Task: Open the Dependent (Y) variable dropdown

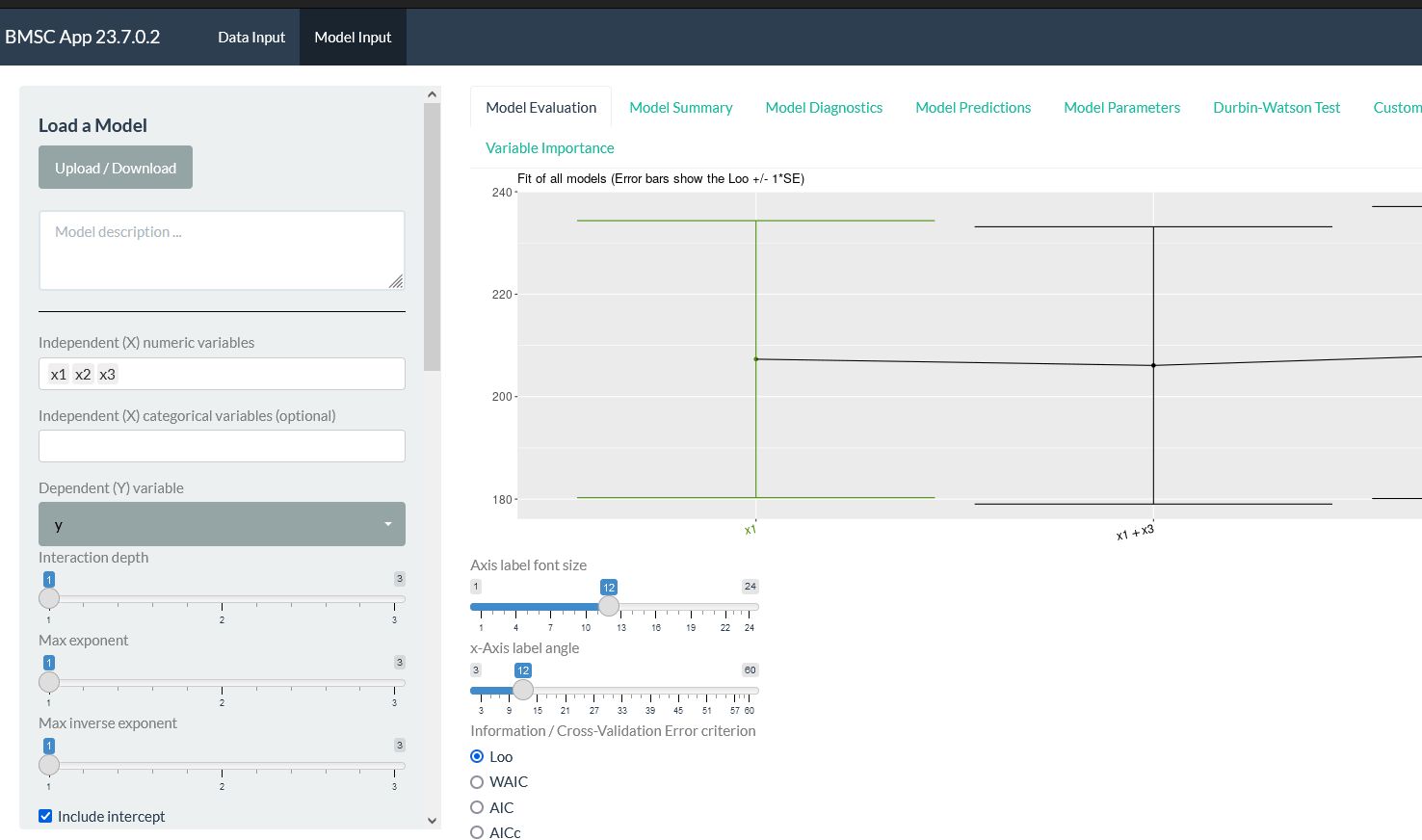Action: [222, 524]
